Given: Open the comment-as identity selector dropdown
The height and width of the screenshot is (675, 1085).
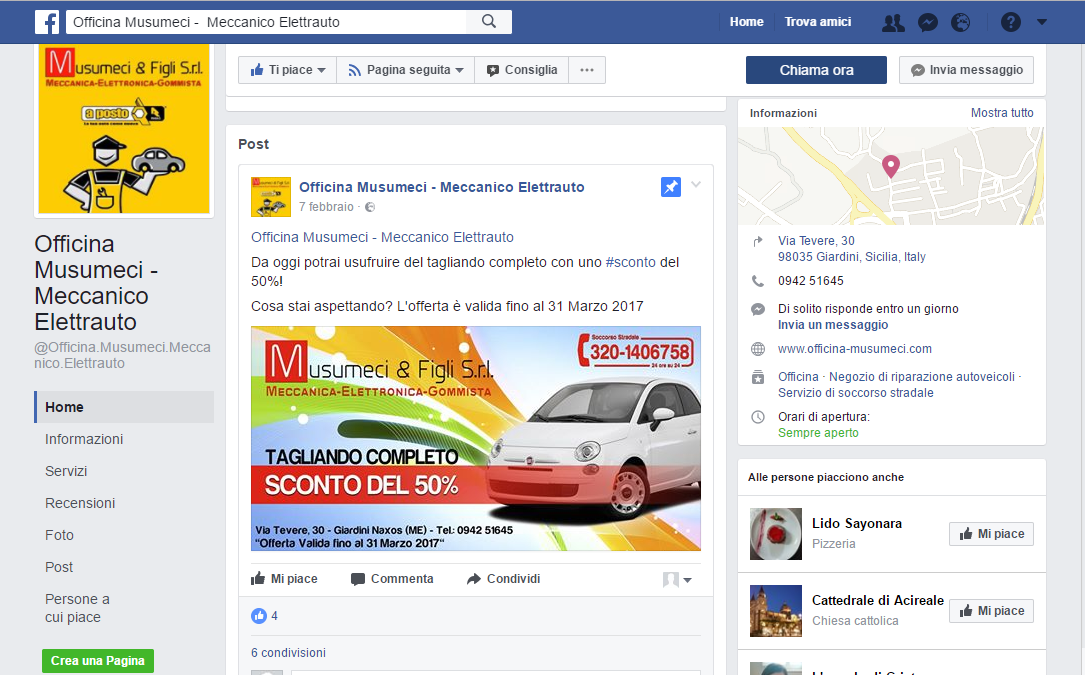Looking at the screenshot, I should point(677,579).
